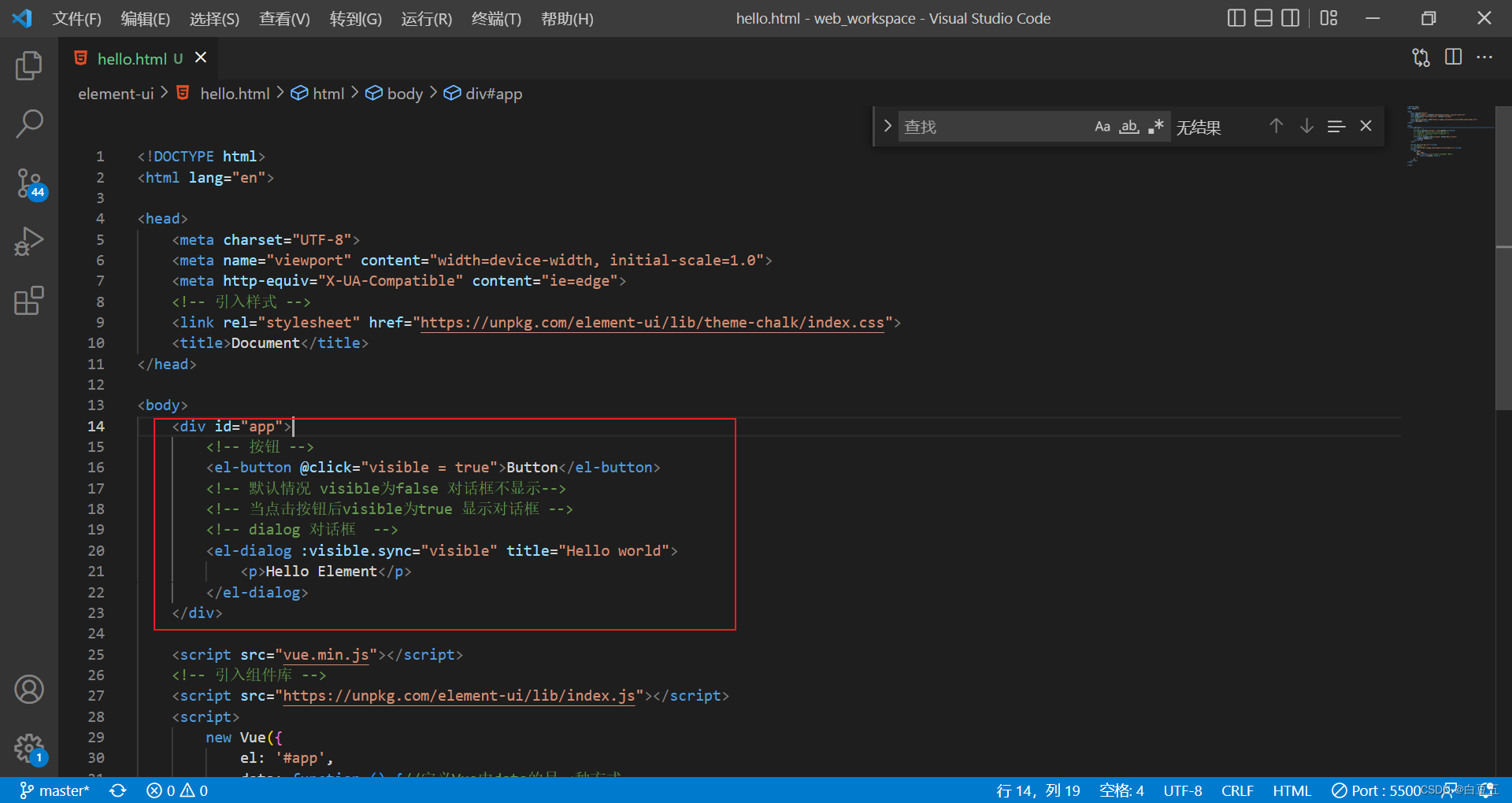
Task: Open the div#app breadcrumb symbol
Action: [484, 94]
